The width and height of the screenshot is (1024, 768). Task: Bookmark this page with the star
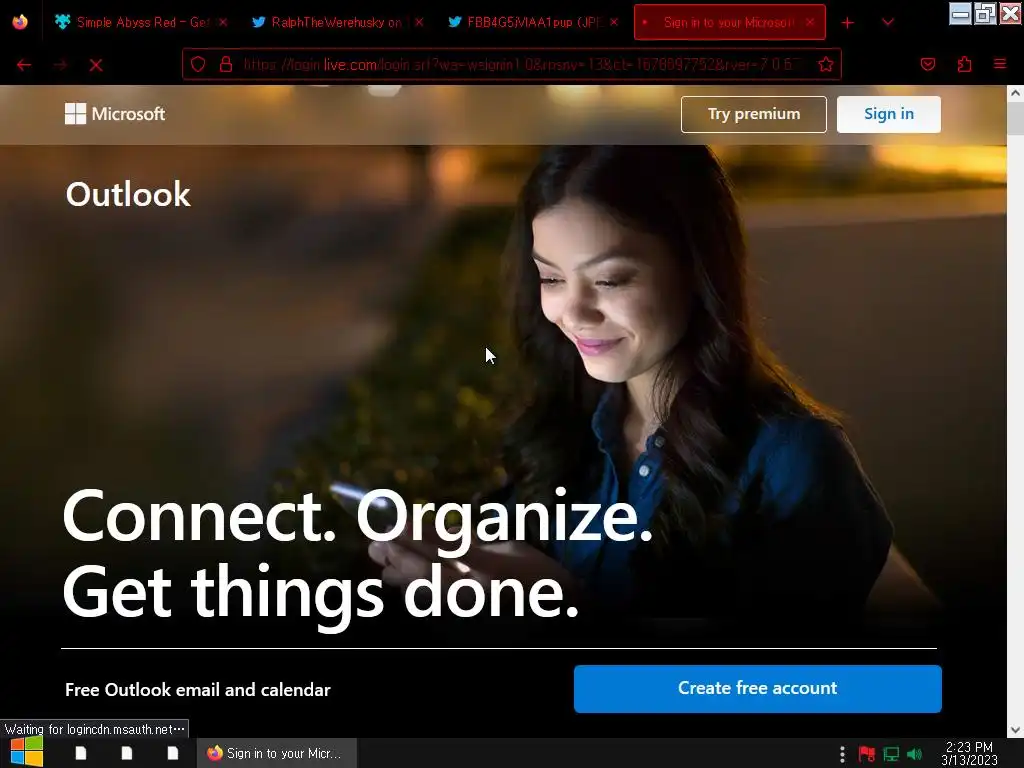(x=826, y=64)
